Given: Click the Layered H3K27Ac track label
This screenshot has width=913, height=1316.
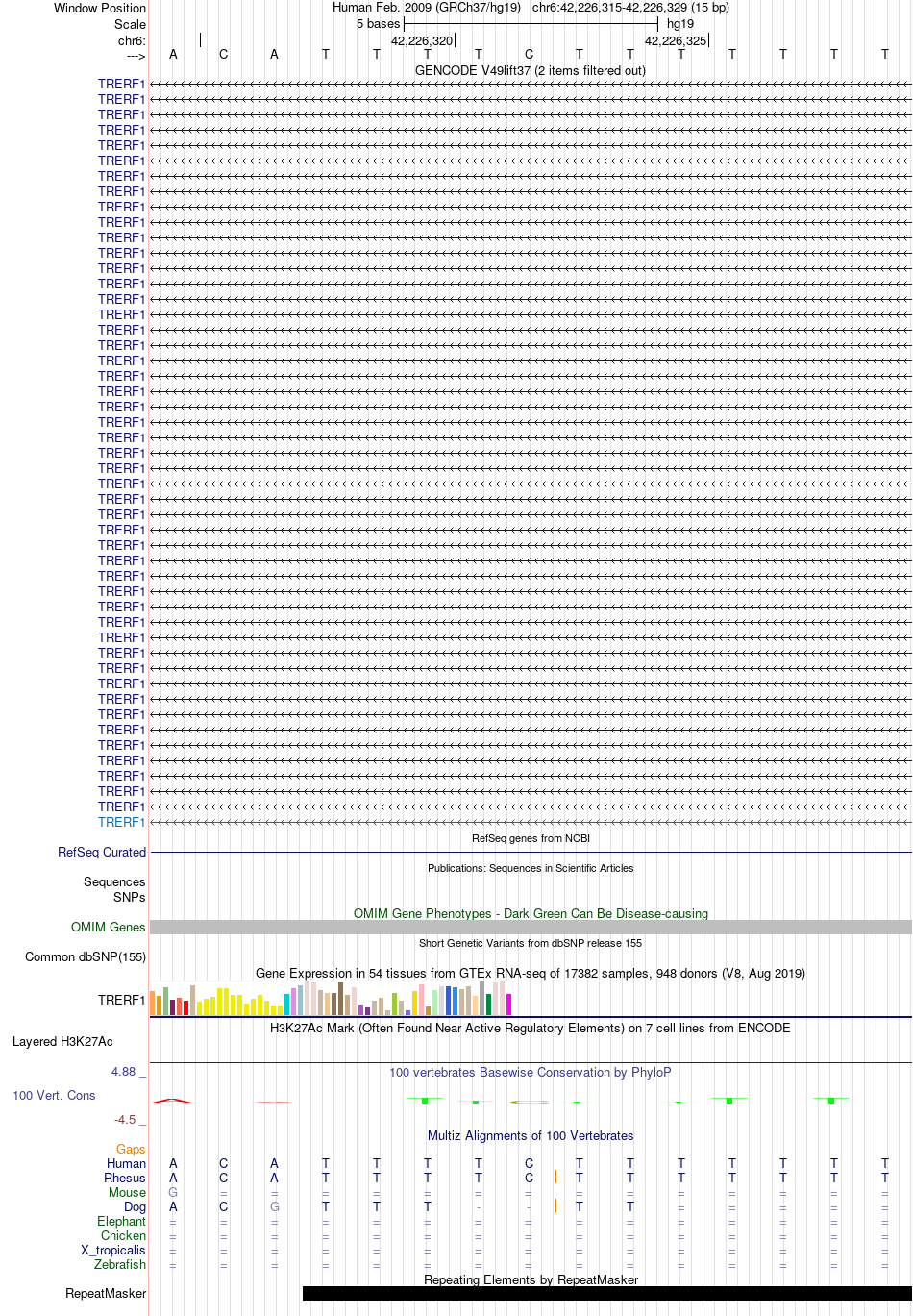Looking at the screenshot, I should tap(62, 1041).
